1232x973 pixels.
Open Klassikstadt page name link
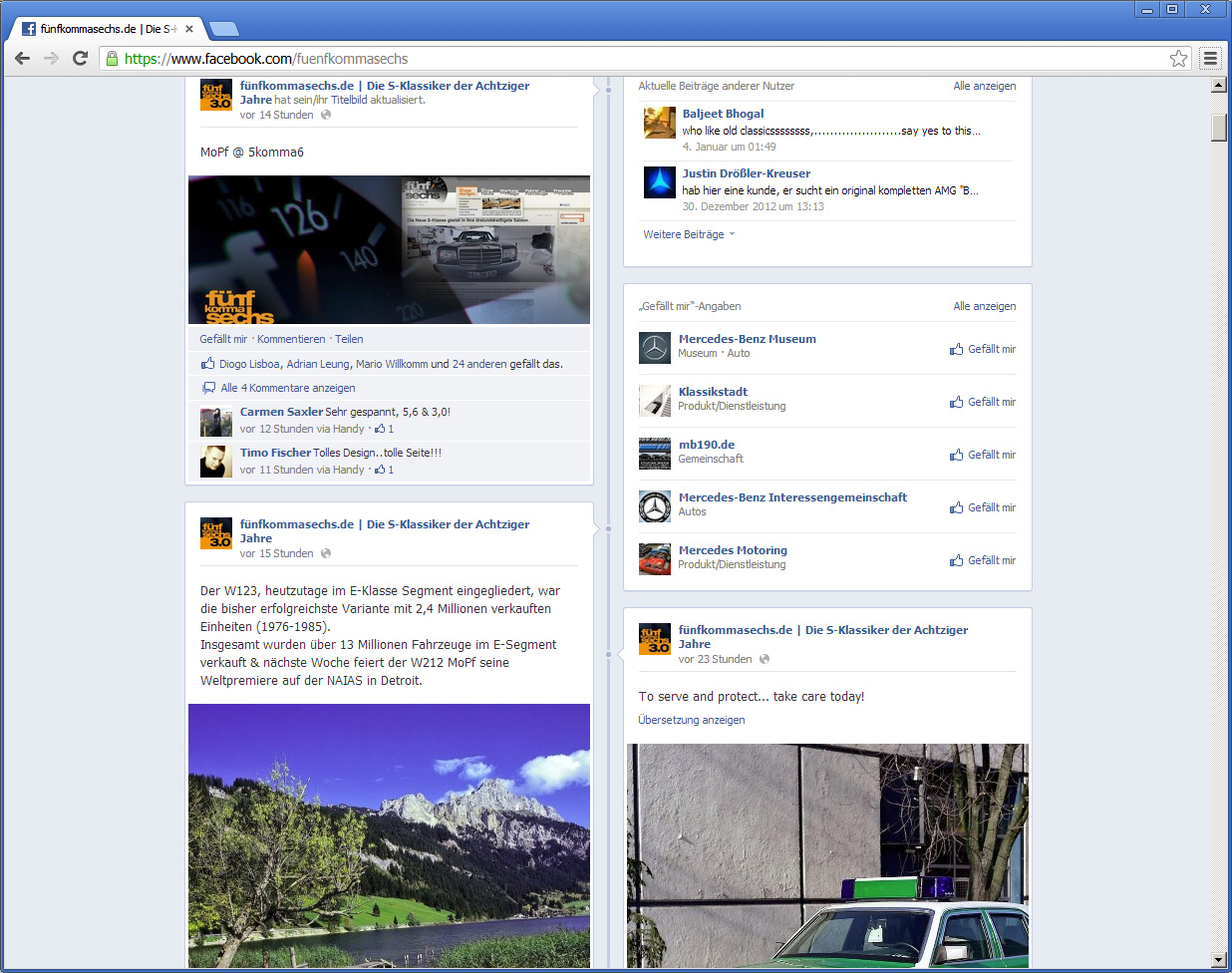713,392
